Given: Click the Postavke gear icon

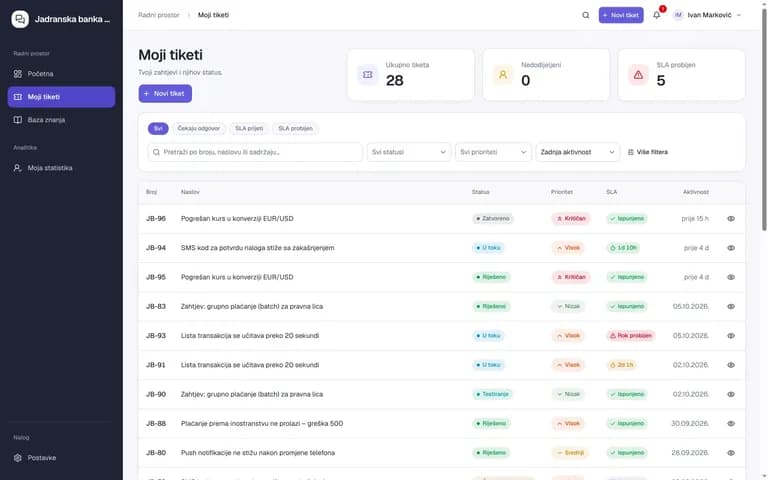Looking at the screenshot, I should point(18,458).
